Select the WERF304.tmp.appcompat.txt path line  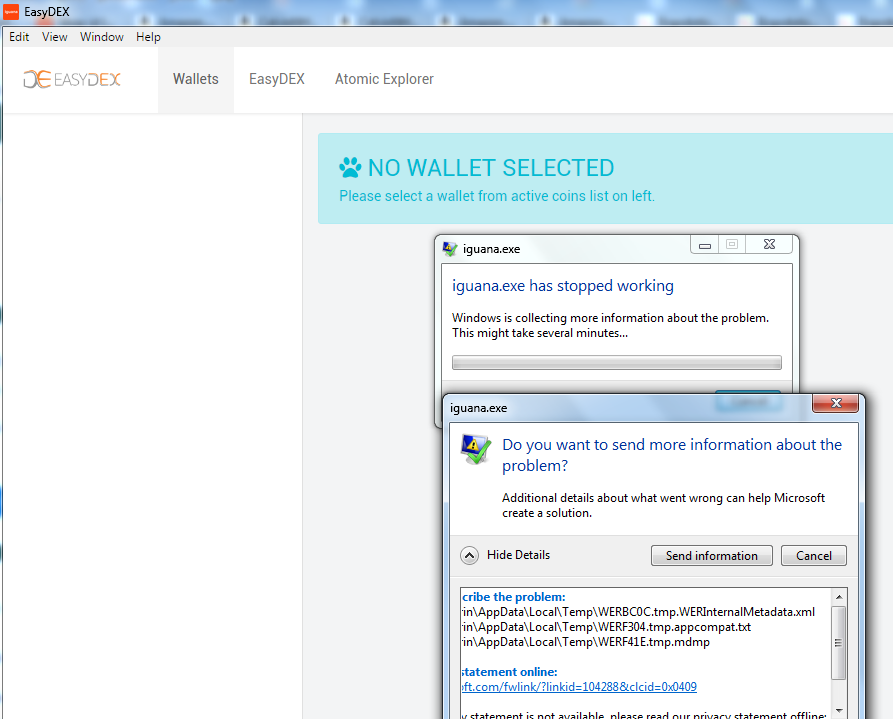[607, 627]
